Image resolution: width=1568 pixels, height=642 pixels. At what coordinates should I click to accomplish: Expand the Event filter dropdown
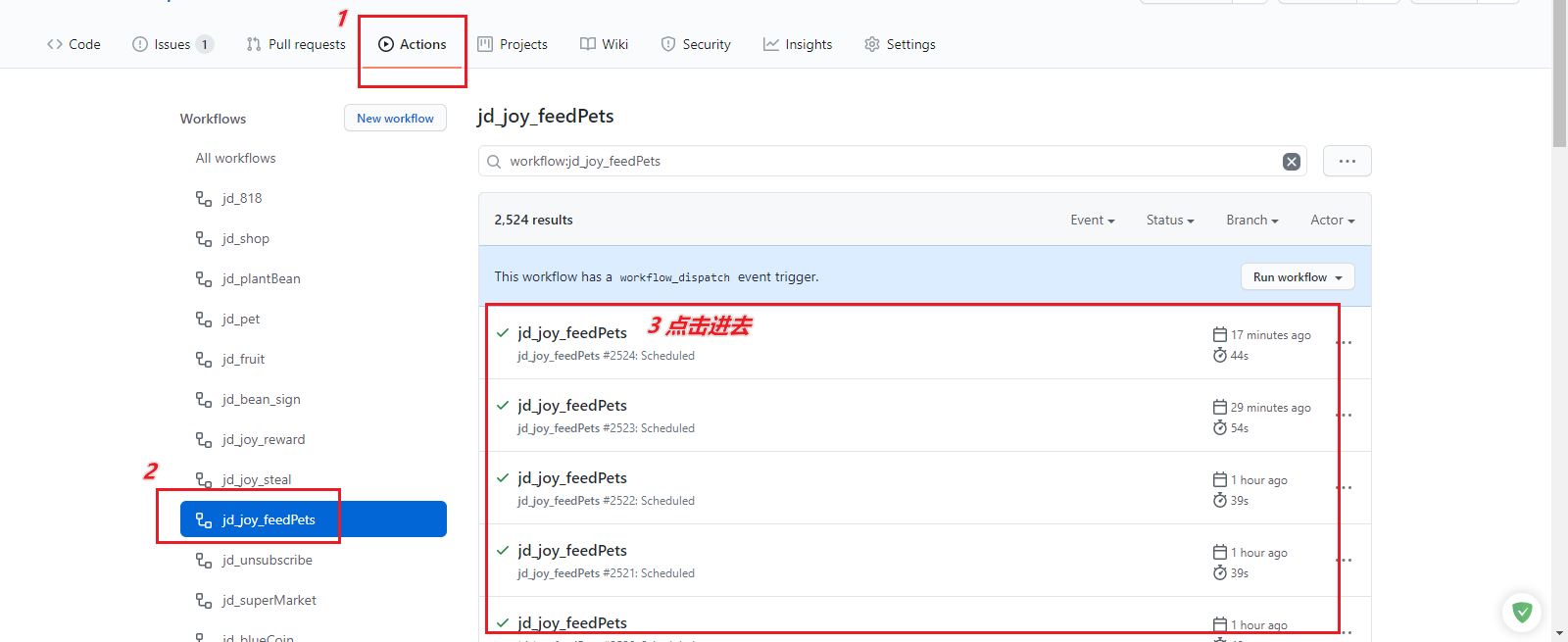(1092, 221)
